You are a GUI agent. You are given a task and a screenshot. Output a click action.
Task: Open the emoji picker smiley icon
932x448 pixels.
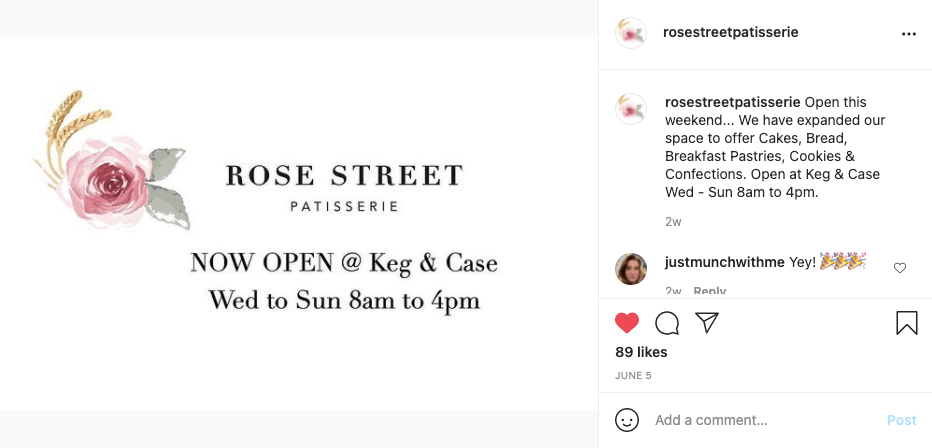coord(626,420)
